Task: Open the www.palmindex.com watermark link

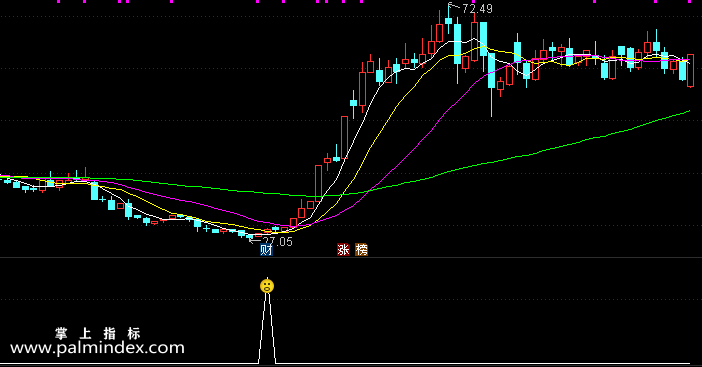Action: (x=97, y=348)
